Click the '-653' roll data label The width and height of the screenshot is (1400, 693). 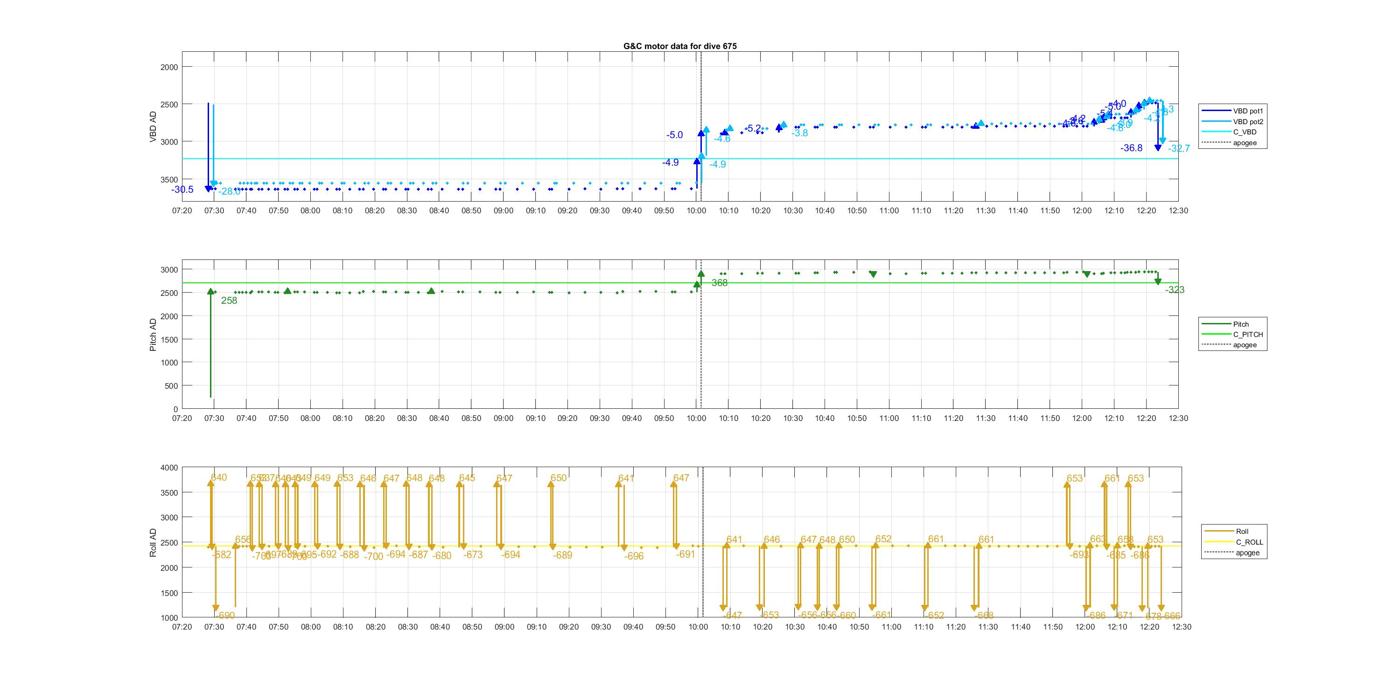tap(769, 616)
